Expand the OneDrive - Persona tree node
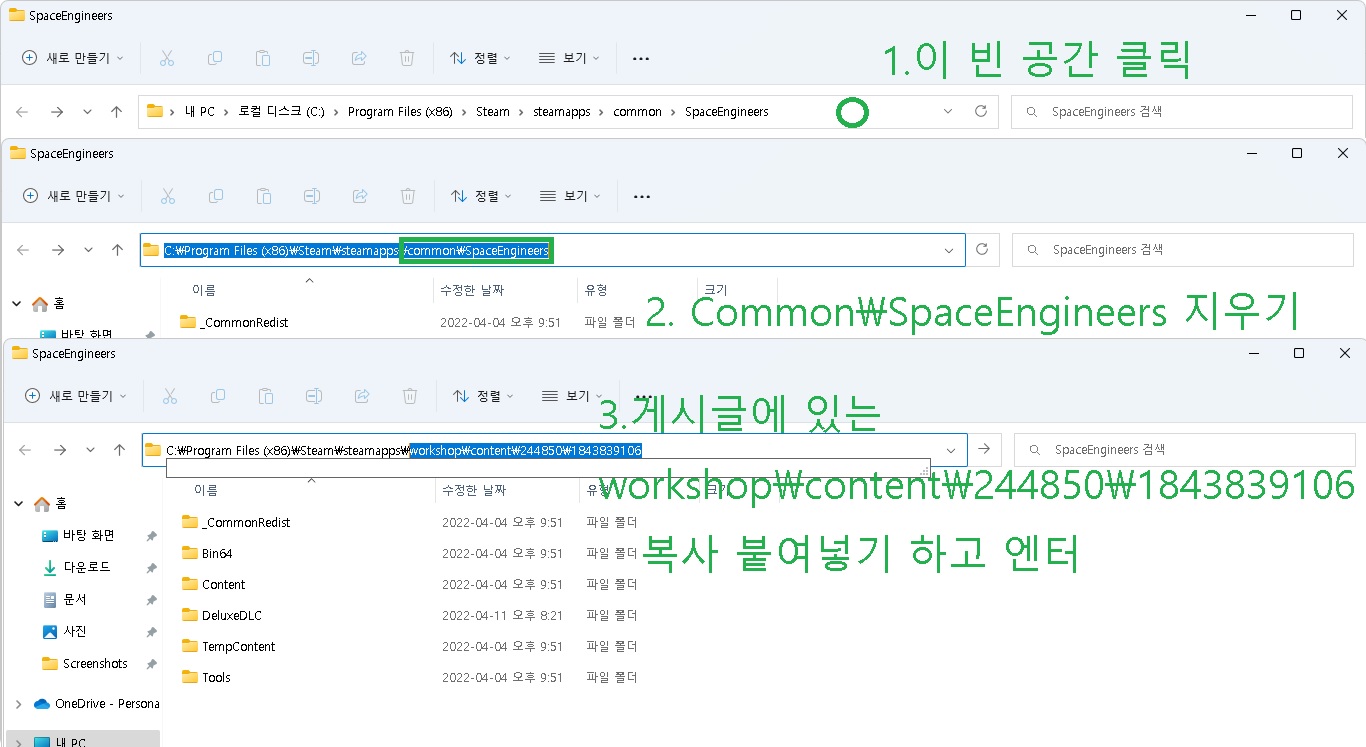 [18, 704]
